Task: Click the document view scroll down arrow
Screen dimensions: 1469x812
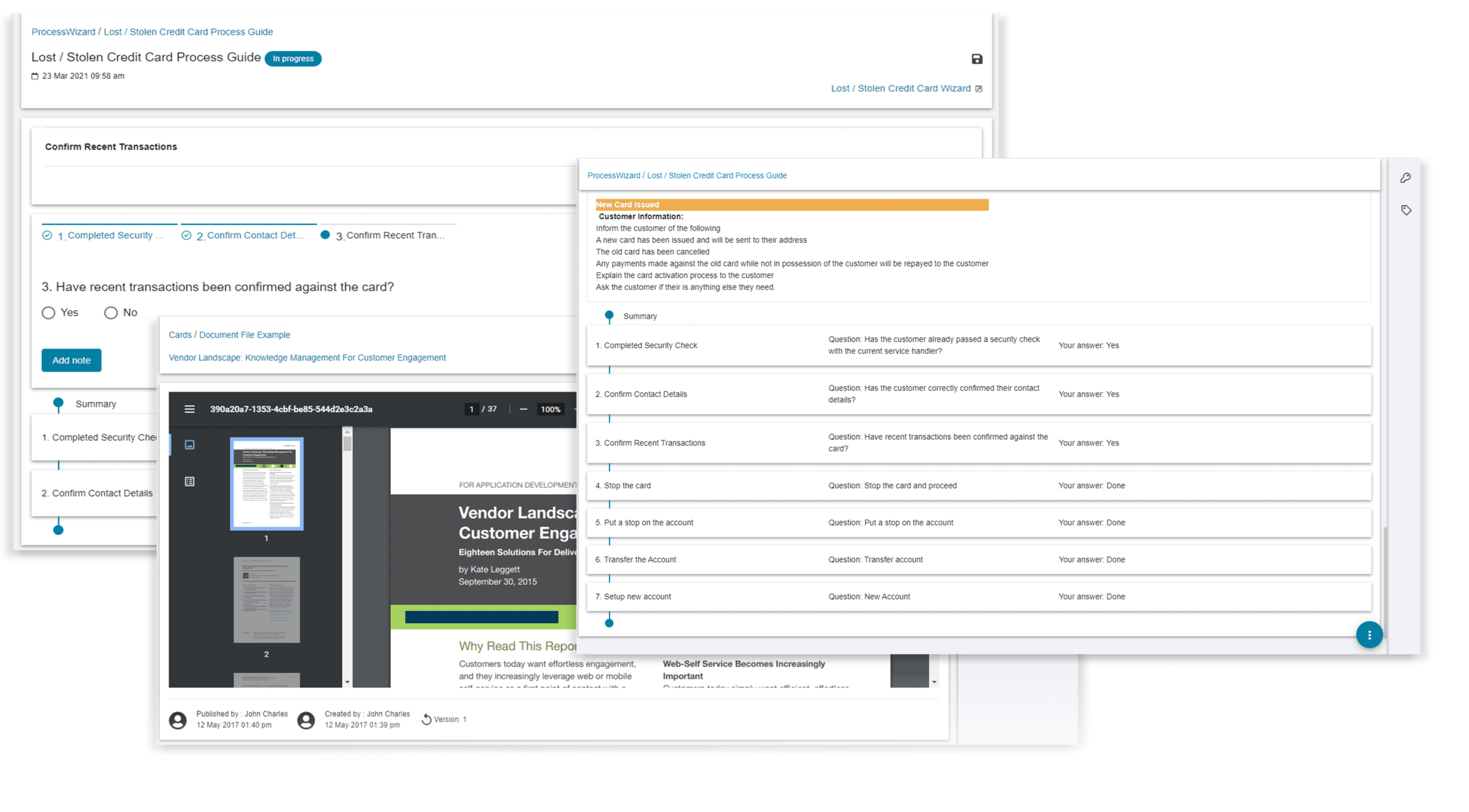Action: coord(934,682)
